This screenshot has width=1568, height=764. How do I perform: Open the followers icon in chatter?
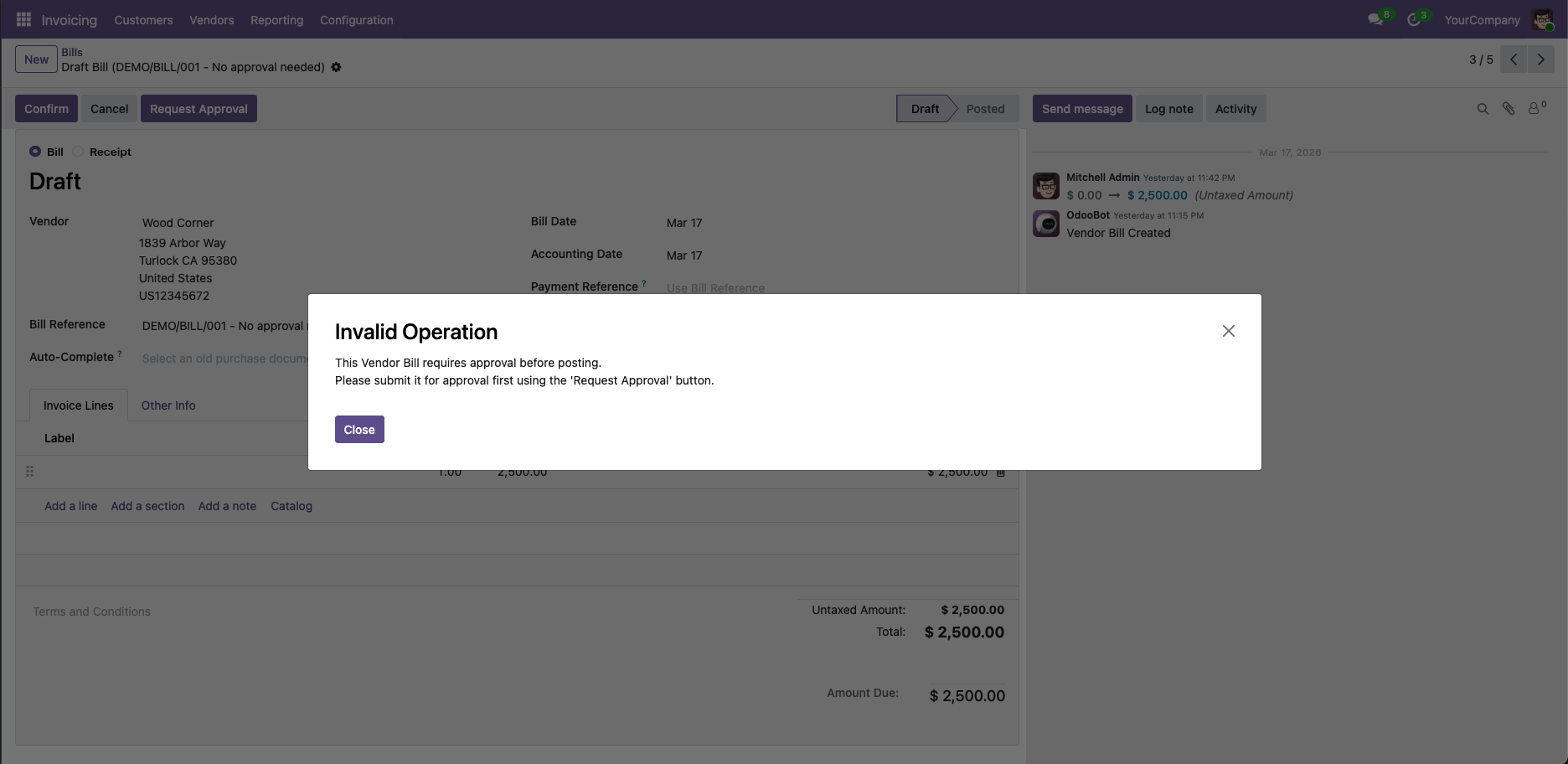click(1534, 109)
